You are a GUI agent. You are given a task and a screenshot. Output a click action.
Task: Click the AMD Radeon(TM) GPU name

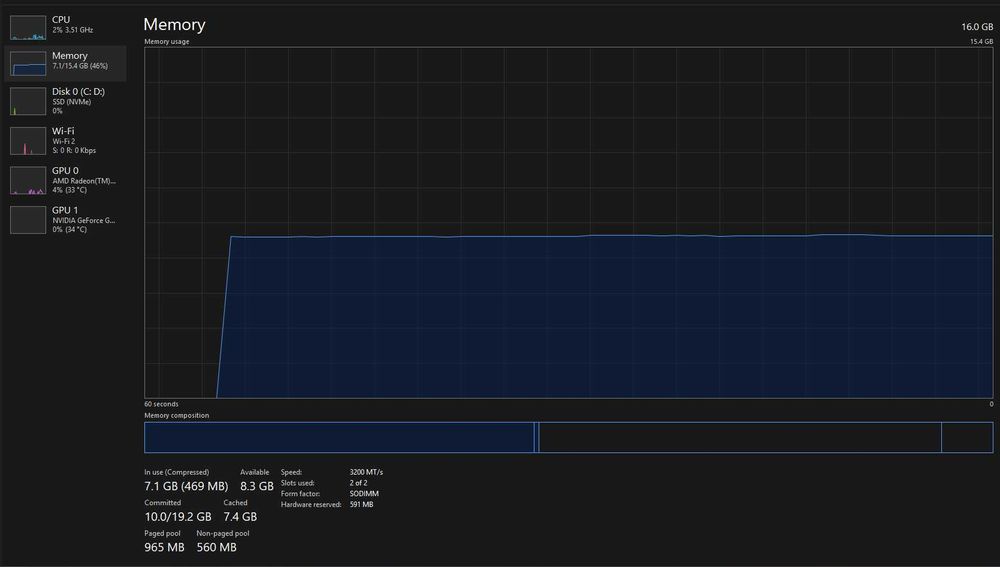pyautogui.click(x=84, y=181)
